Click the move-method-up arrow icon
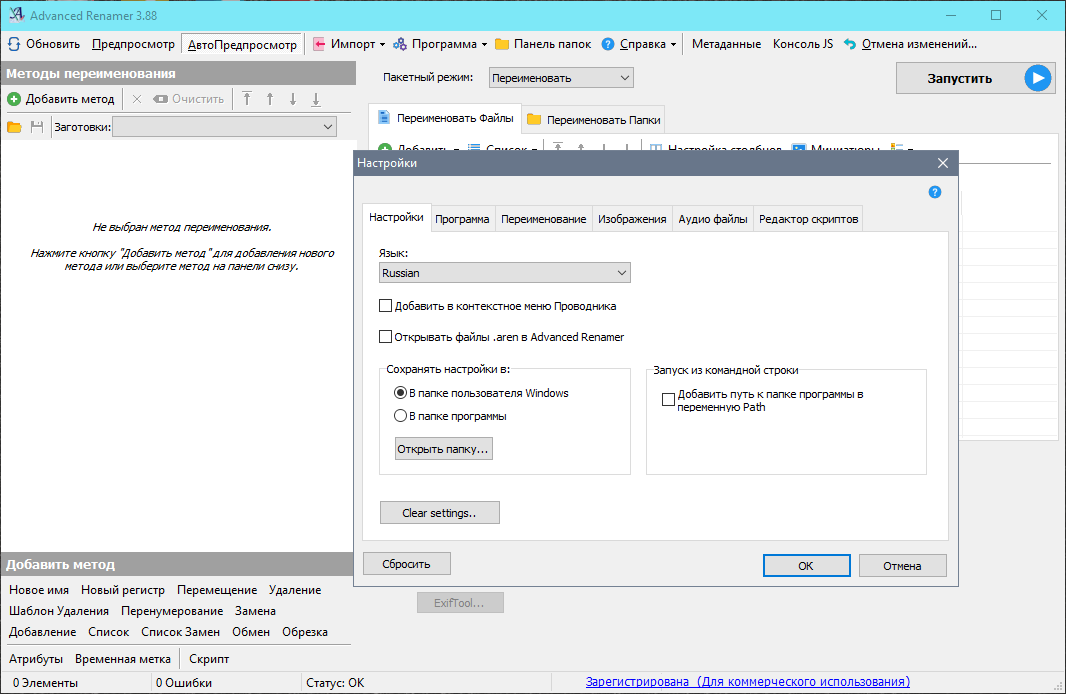Viewport: 1066px width, 694px height. [x=270, y=99]
